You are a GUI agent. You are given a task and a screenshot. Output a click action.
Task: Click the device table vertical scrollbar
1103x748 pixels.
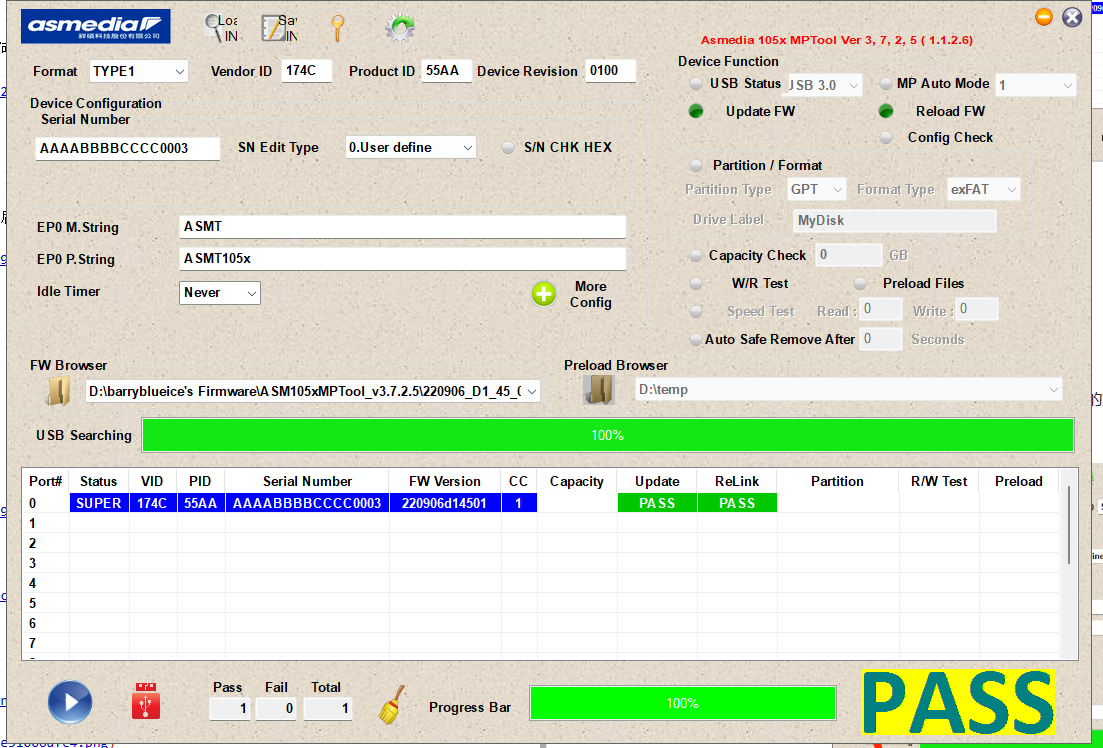coord(1069,524)
